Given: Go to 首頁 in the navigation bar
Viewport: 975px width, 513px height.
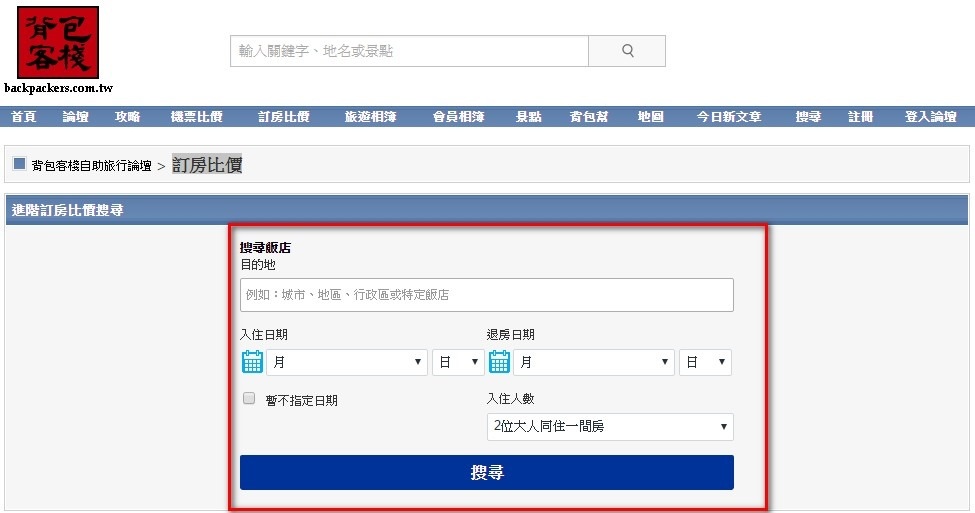Looking at the screenshot, I should point(24,116).
